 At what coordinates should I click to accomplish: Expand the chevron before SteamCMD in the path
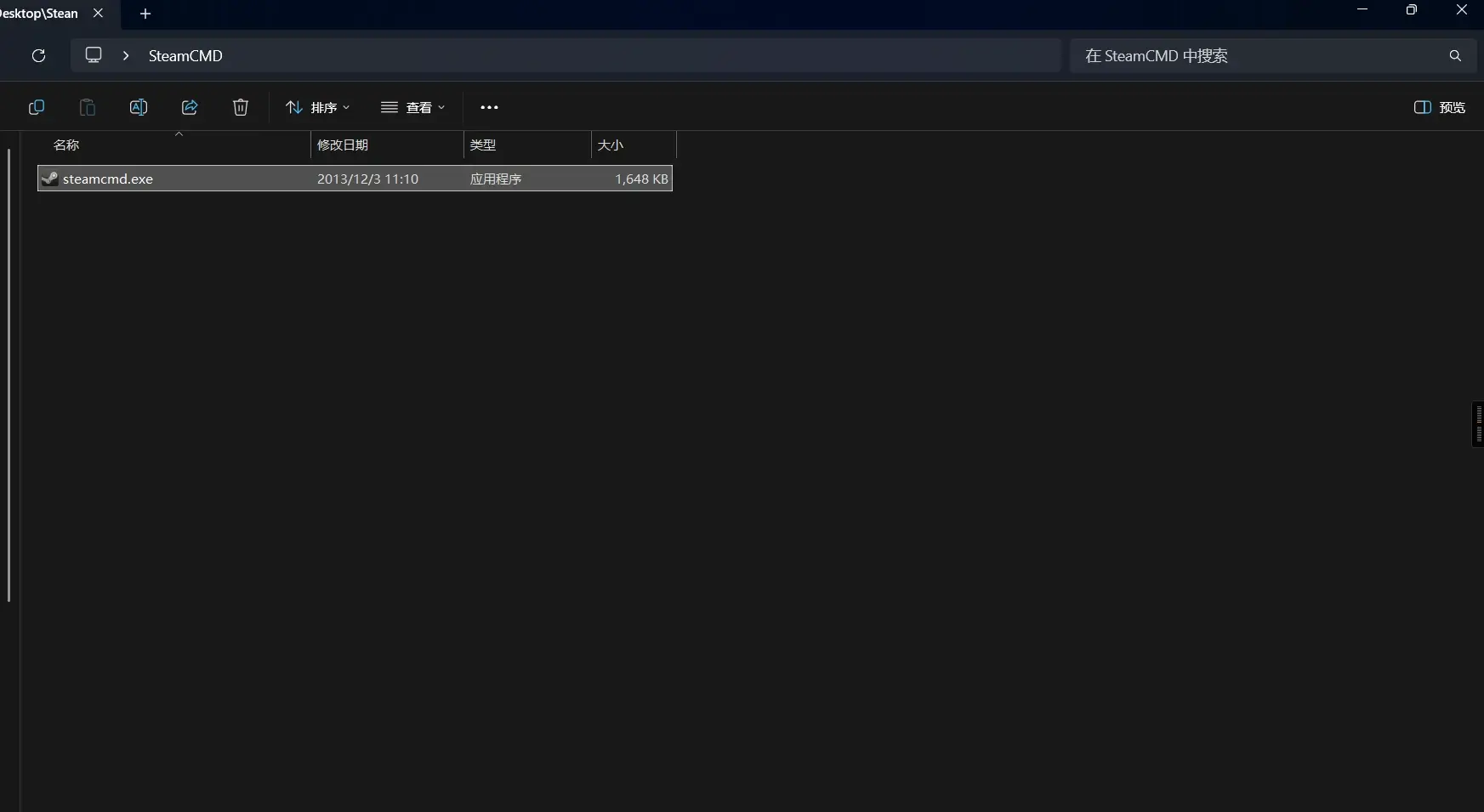click(x=126, y=55)
